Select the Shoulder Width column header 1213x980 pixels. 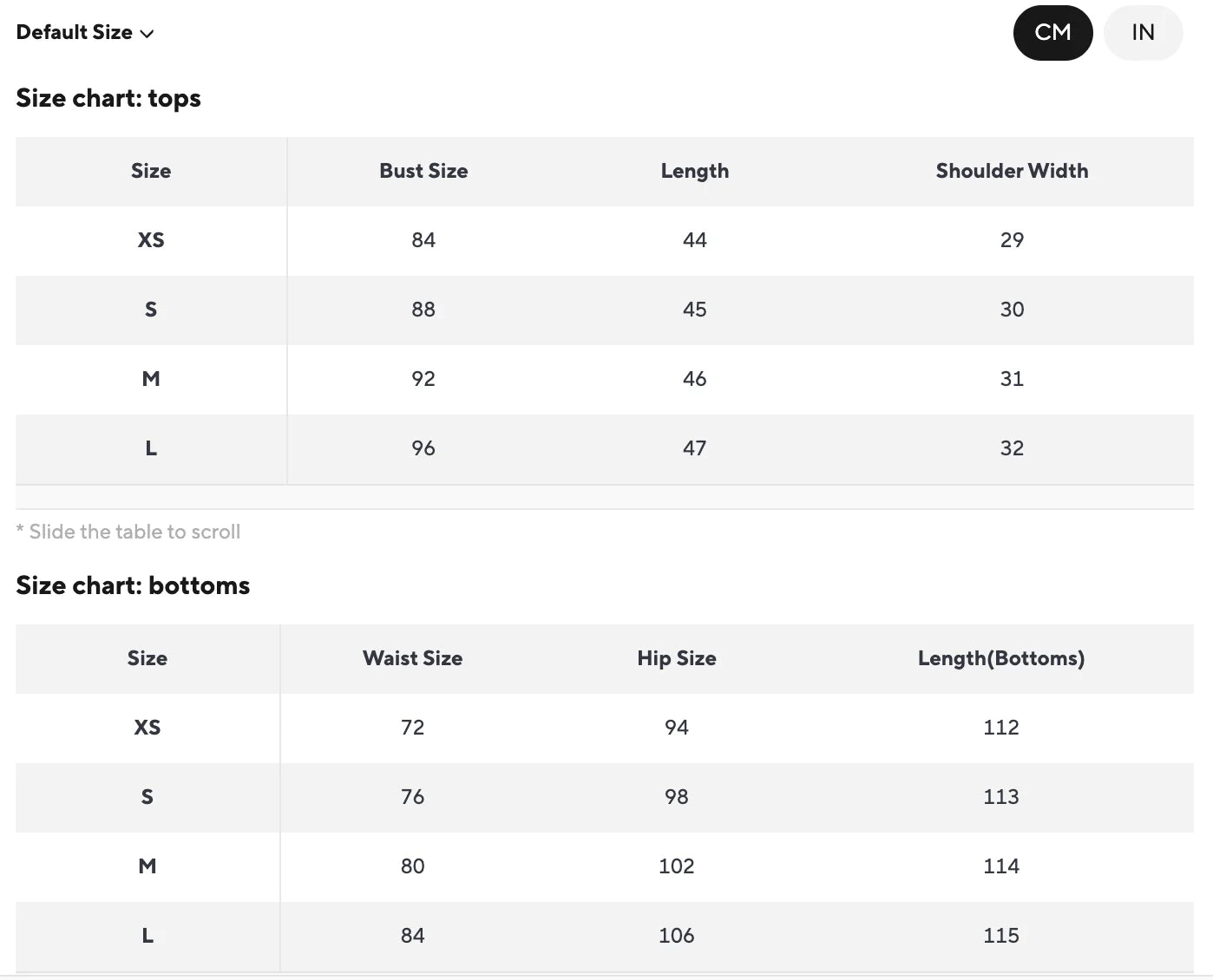pos(1012,171)
